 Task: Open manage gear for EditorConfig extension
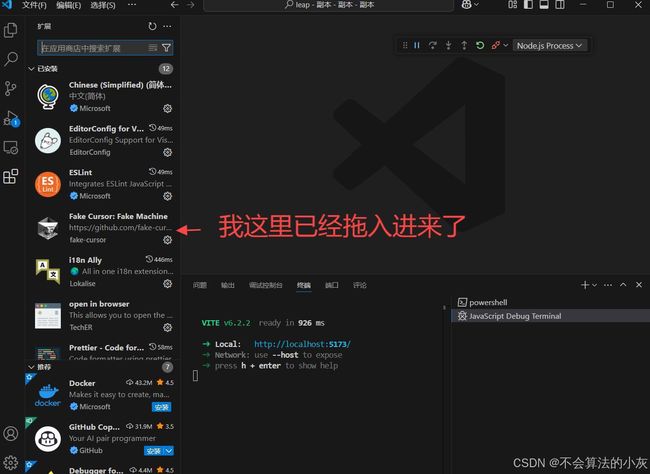click(167, 152)
